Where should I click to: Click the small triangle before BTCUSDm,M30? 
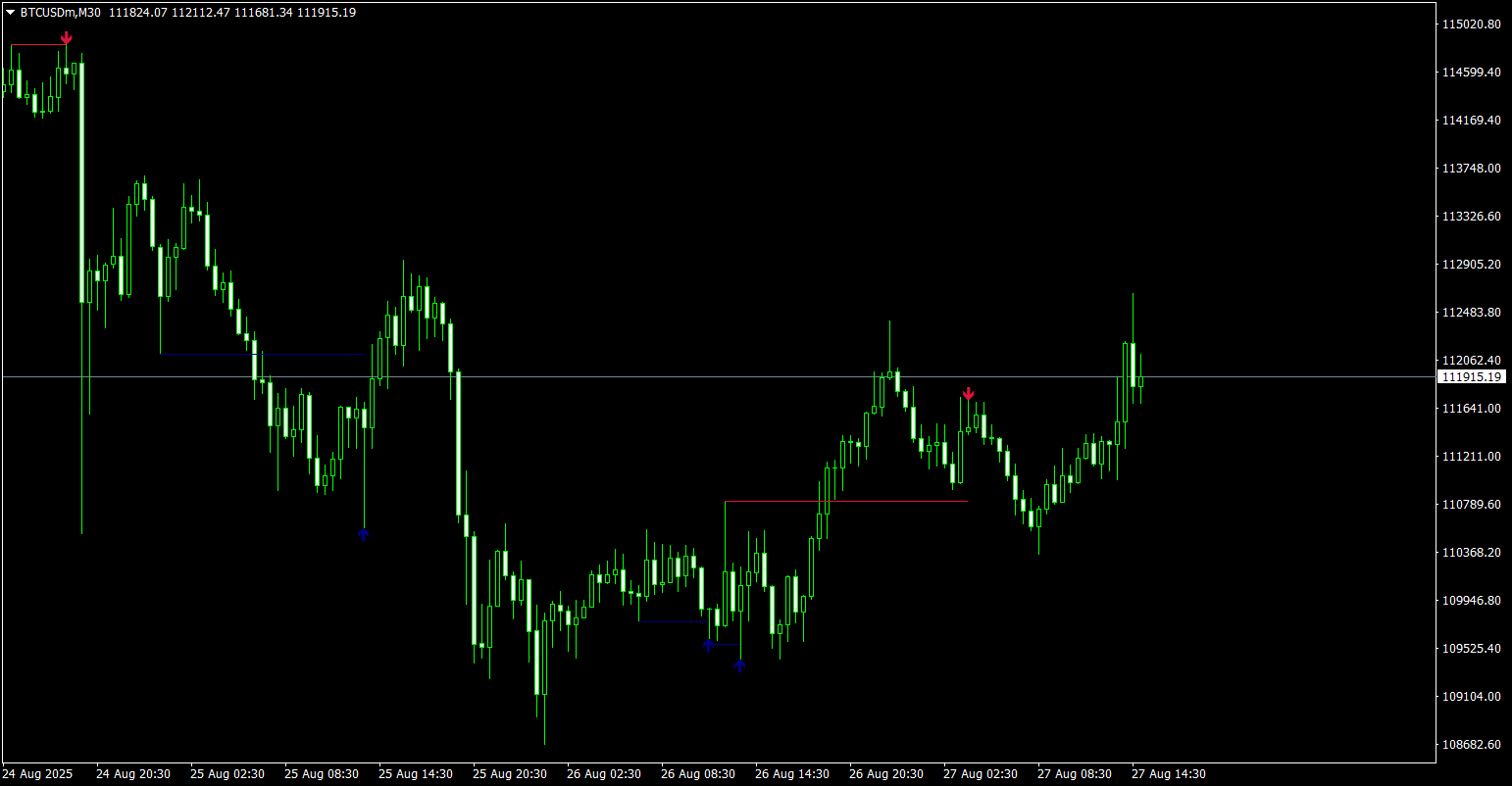(x=10, y=13)
